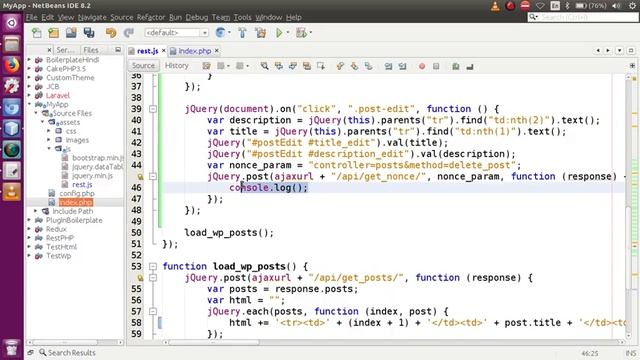Click the History view button
Viewport: 640px width, 360px height.
coord(177,65)
